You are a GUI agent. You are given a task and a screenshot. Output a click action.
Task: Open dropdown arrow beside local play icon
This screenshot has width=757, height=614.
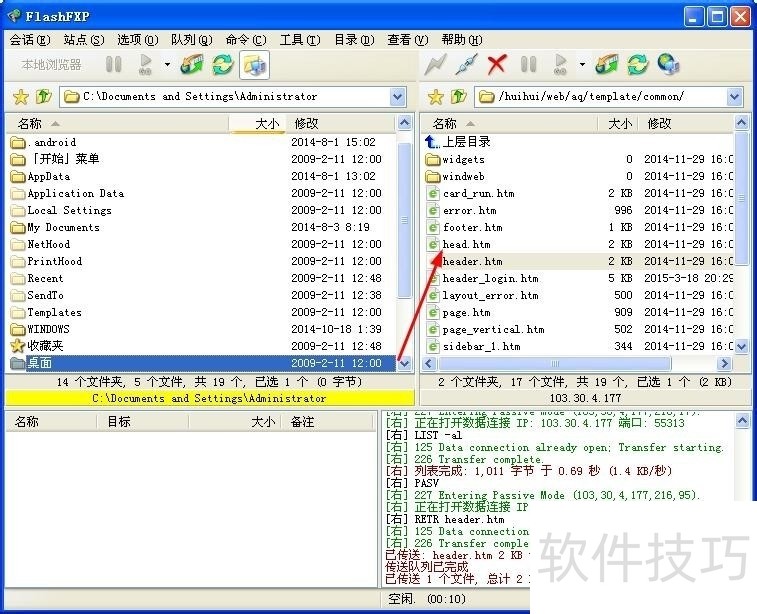tap(167, 64)
